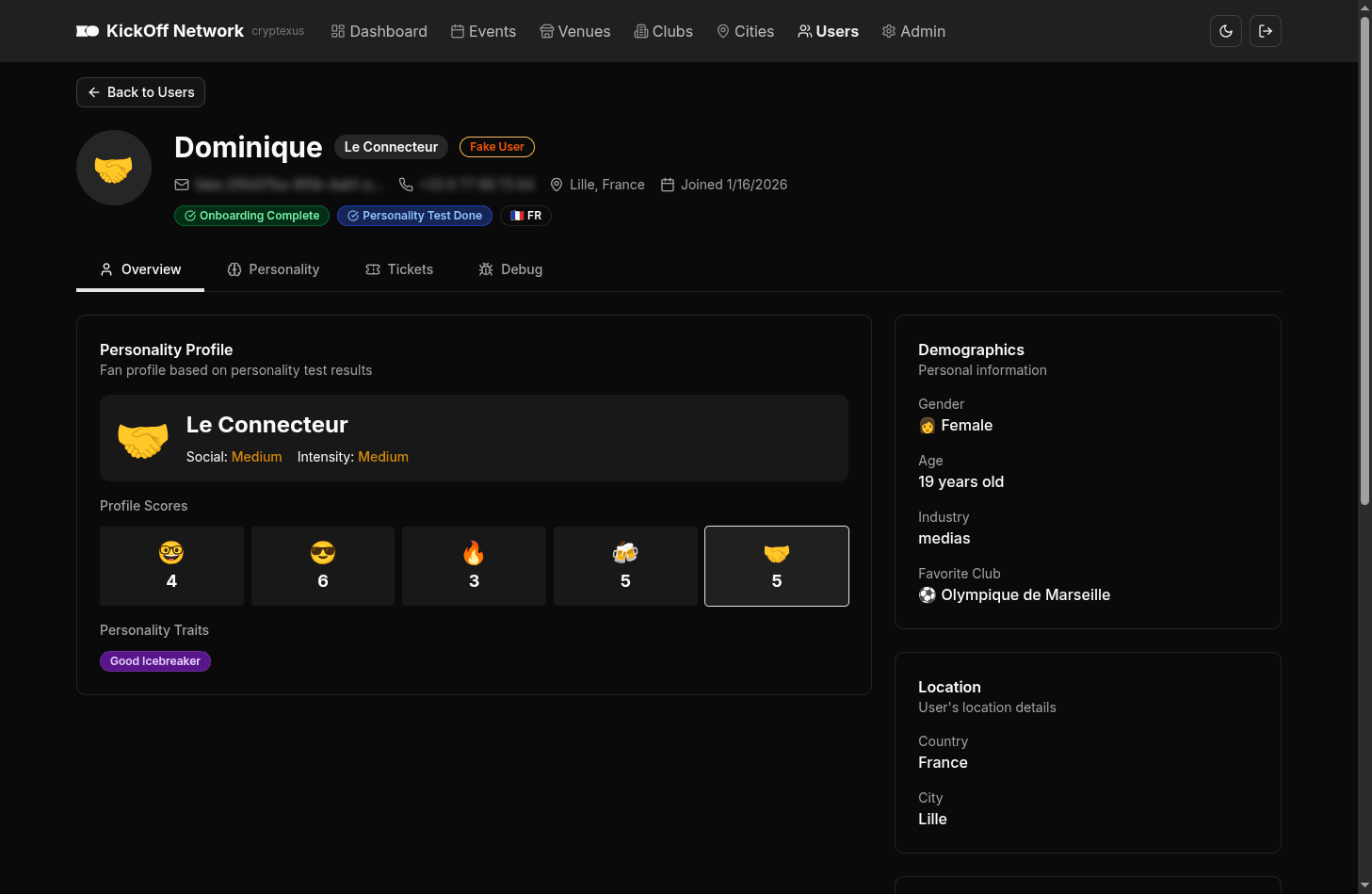This screenshot has height=894, width=1372.
Task: Select the Debug tab
Action: (x=510, y=269)
